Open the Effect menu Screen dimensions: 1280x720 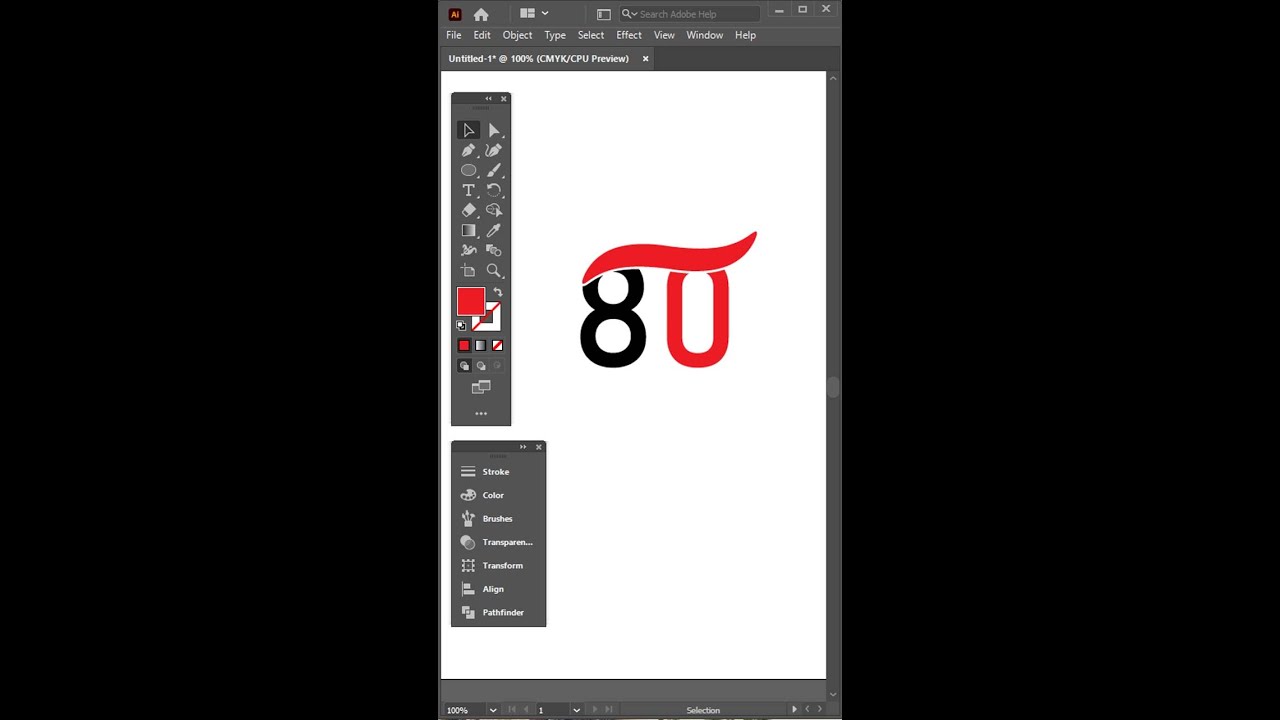click(629, 35)
